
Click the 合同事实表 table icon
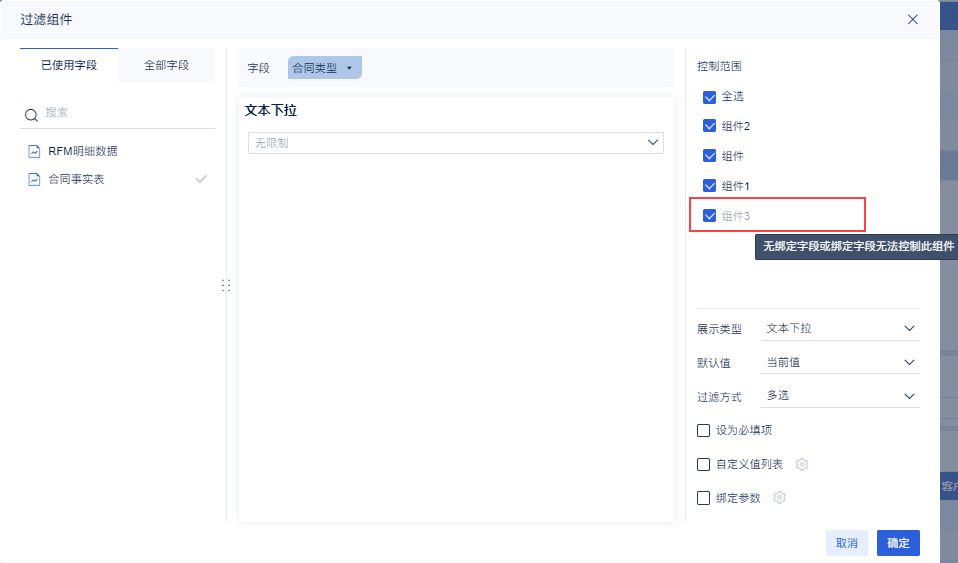[x=34, y=179]
